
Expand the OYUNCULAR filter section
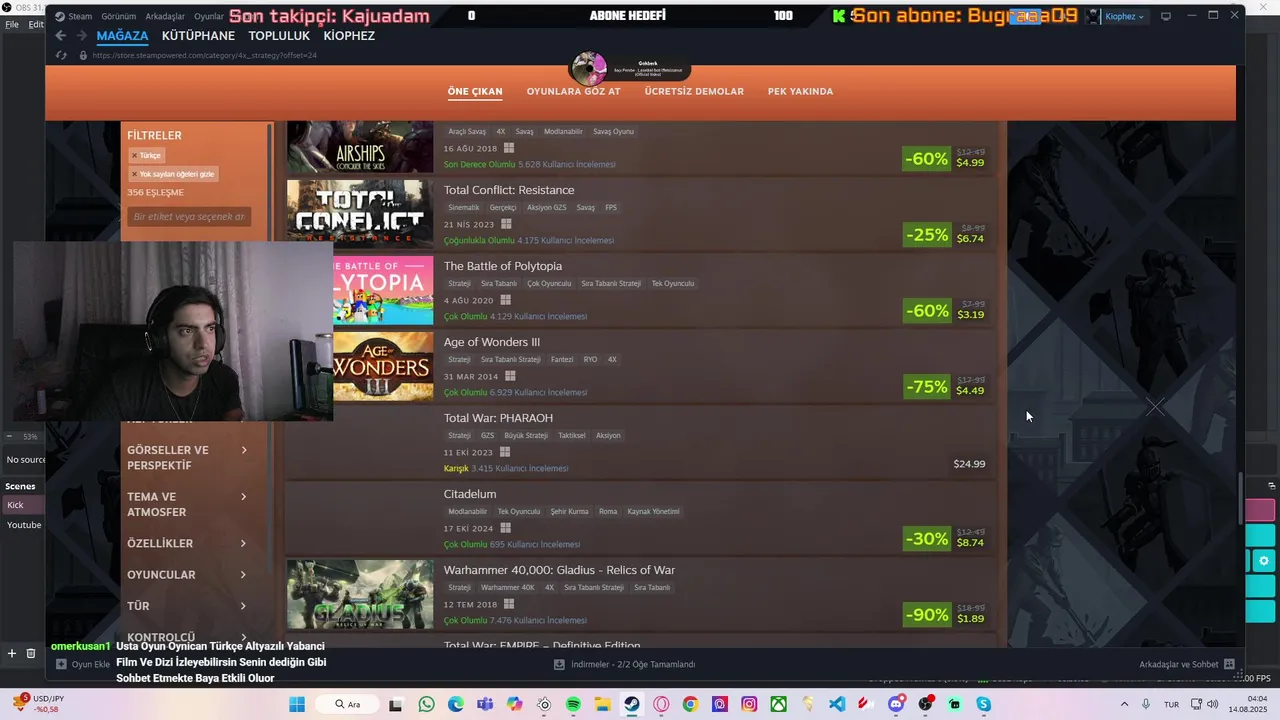click(x=187, y=574)
